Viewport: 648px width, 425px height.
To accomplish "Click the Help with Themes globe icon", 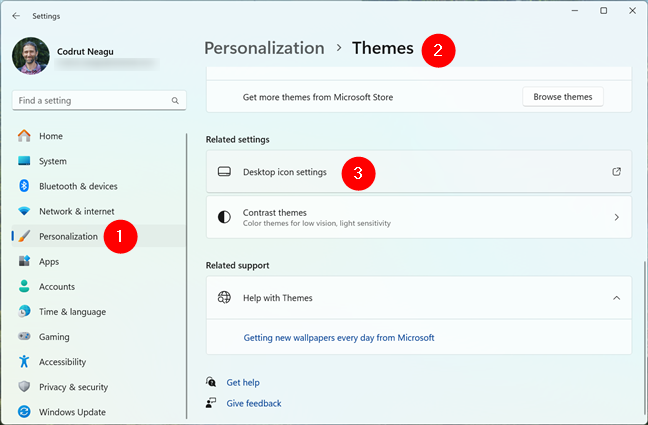I will click(224, 297).
